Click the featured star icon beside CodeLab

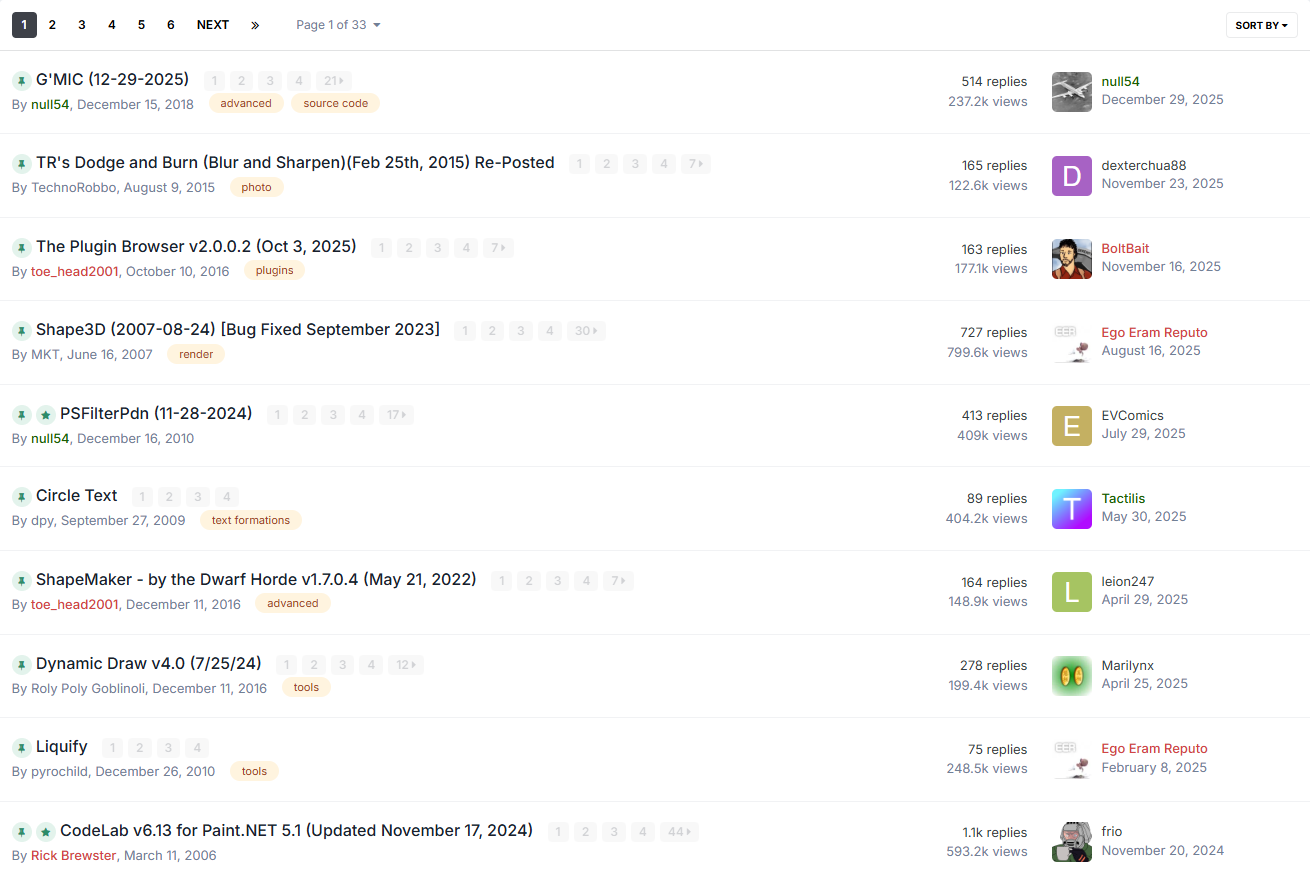46,832
